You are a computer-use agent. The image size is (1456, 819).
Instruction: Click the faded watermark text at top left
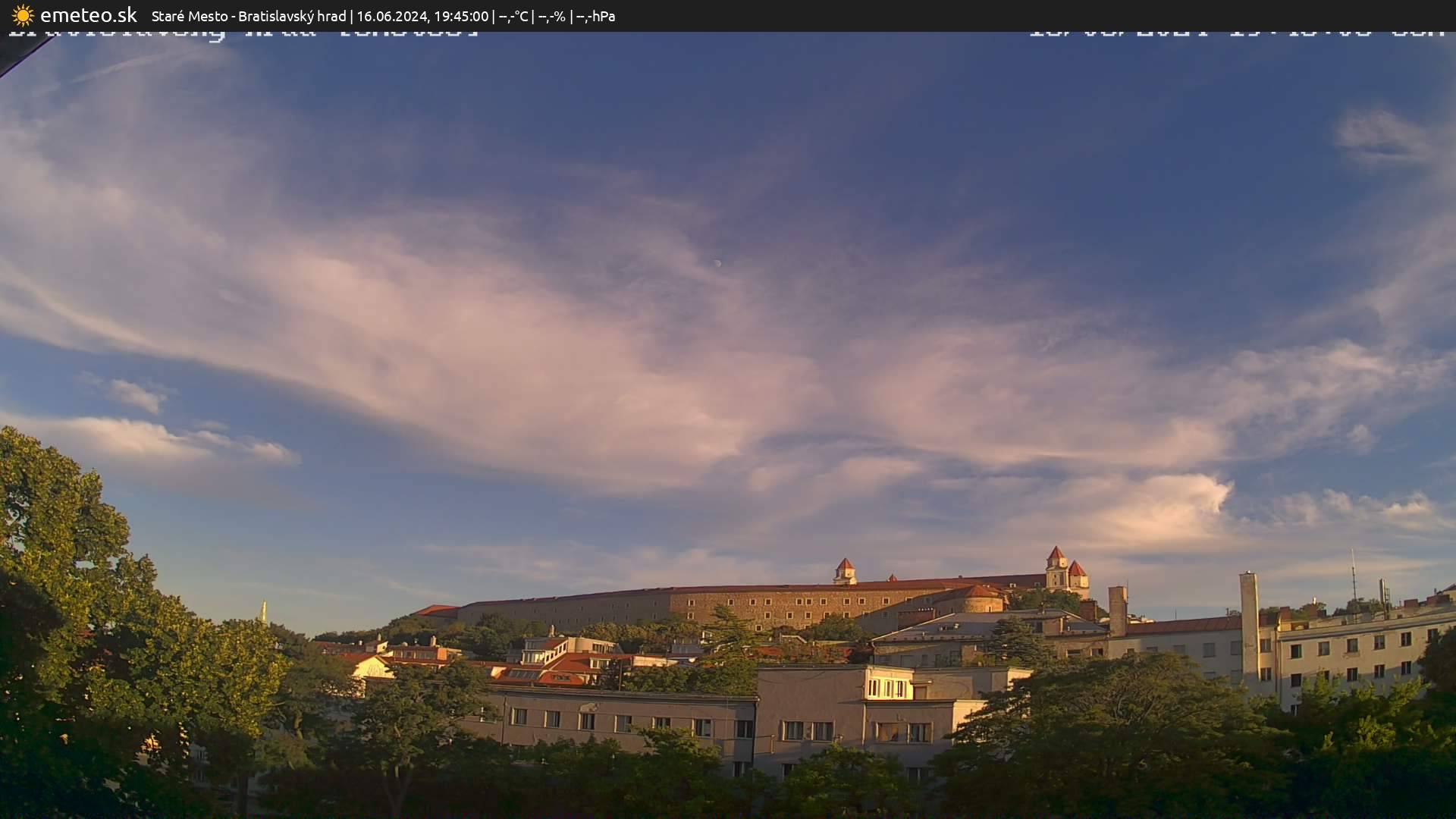243,32
